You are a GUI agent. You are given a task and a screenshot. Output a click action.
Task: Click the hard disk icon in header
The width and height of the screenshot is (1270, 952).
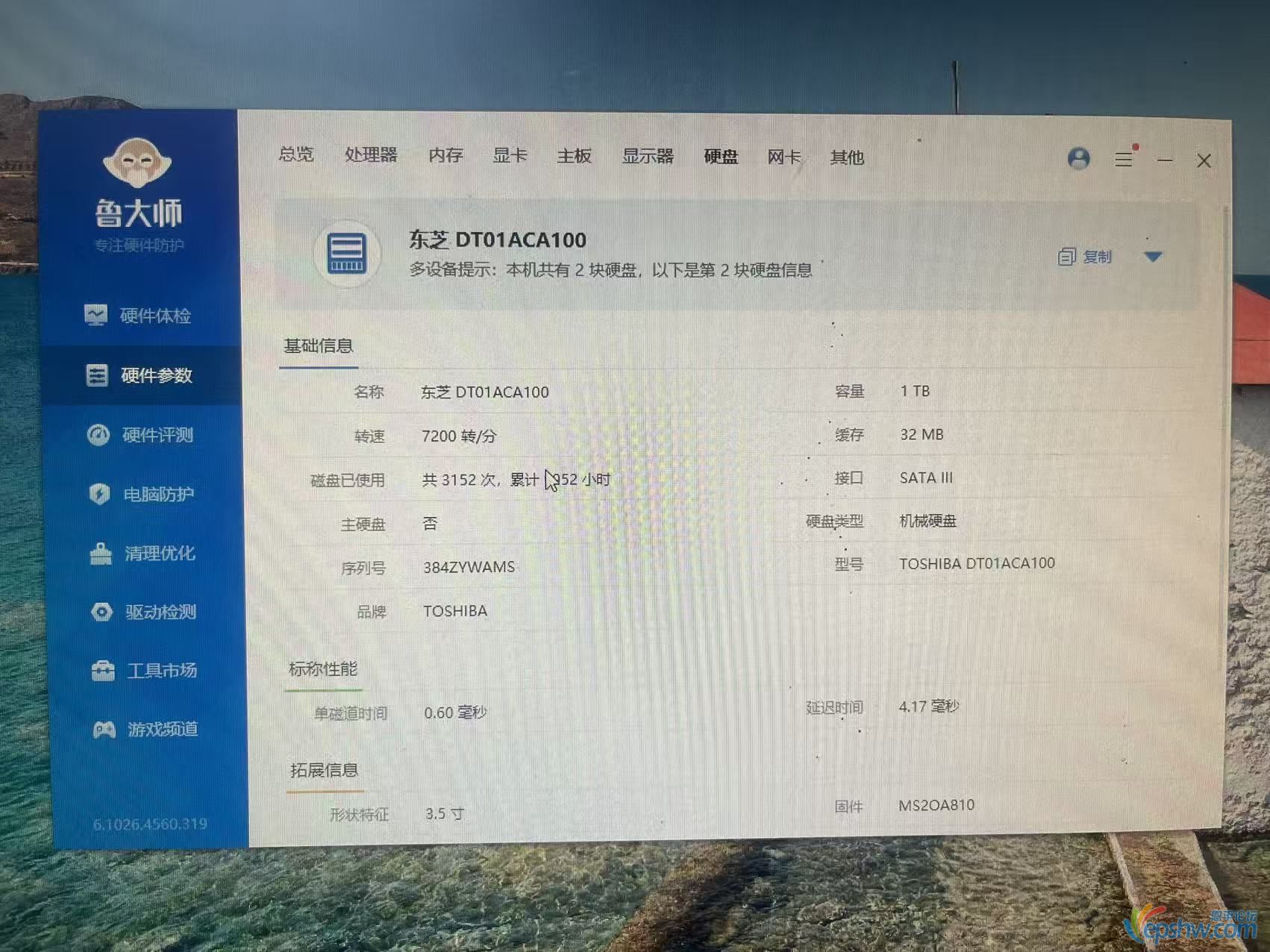pos(347,254)
